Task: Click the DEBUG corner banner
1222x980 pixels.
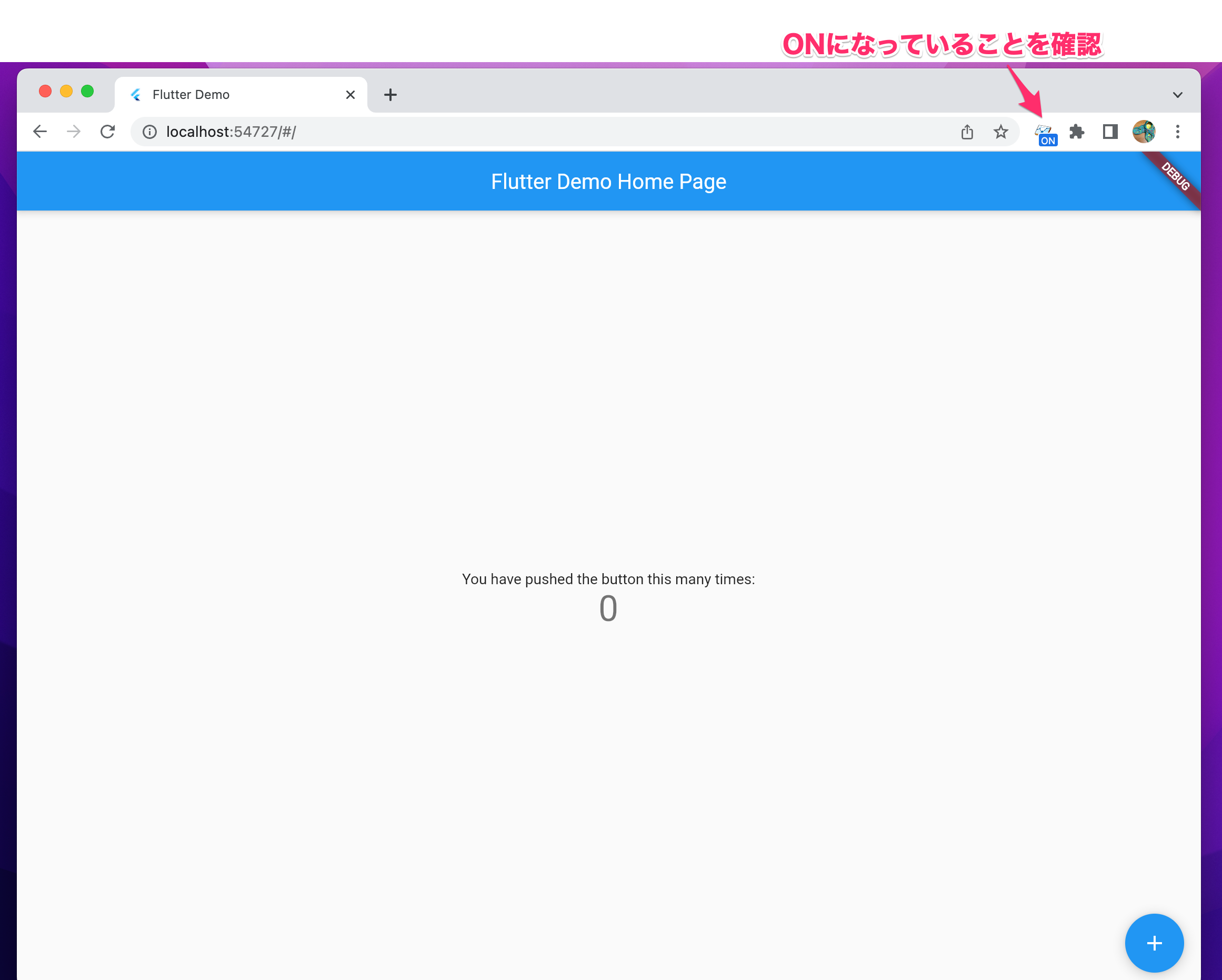Action: [x=1175, y=176]
